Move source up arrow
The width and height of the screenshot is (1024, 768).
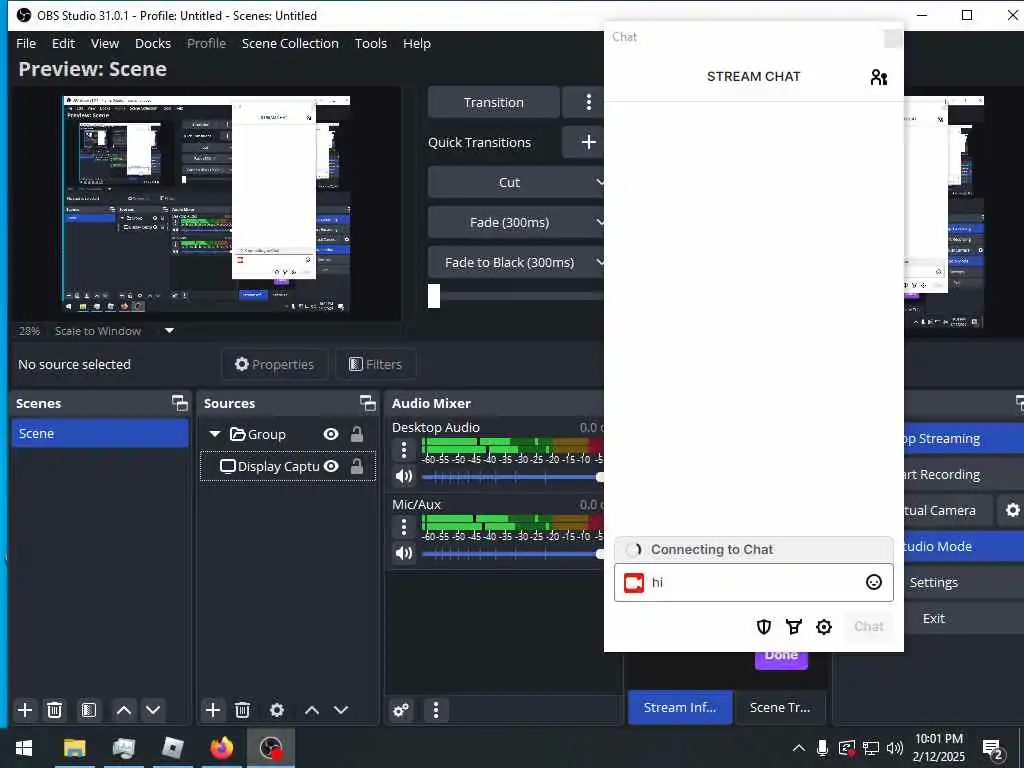(312, 710)
